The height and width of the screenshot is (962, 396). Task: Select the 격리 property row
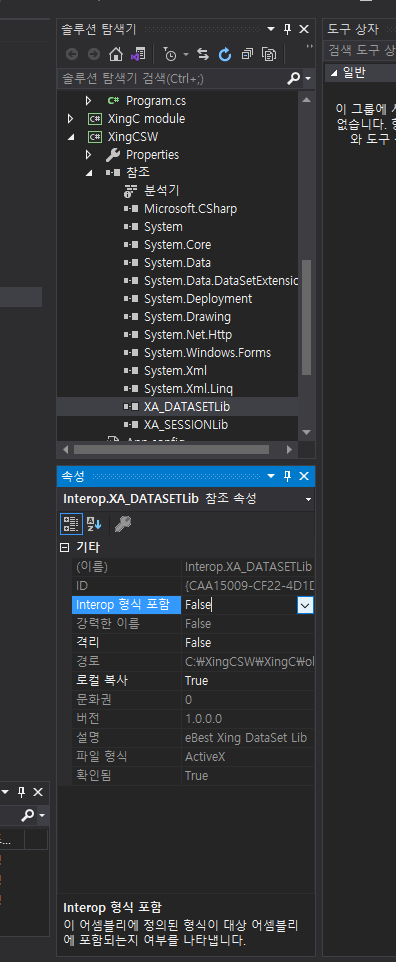coord(193,642)
